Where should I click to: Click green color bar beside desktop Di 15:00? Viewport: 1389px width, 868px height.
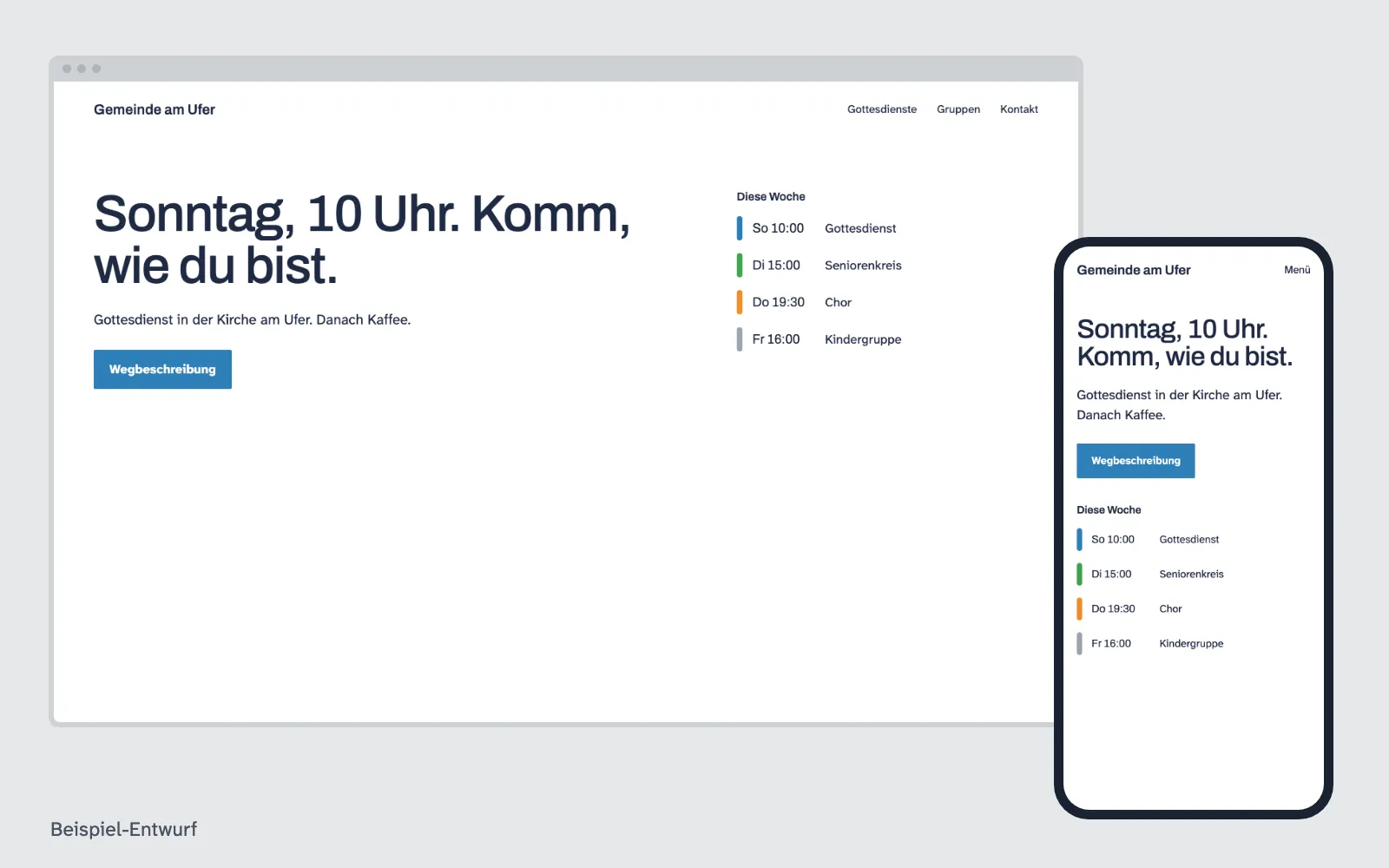click(740, 266)
